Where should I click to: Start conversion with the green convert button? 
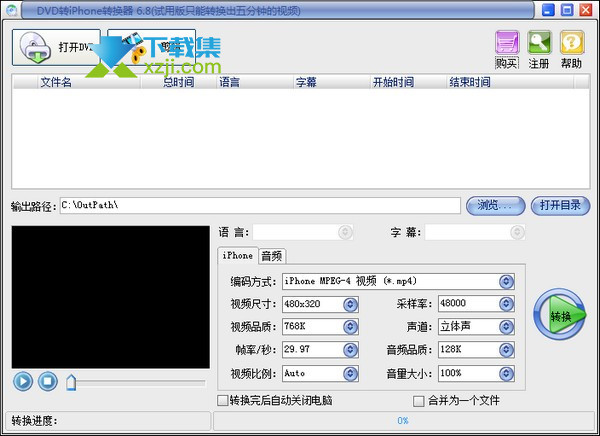559,315
